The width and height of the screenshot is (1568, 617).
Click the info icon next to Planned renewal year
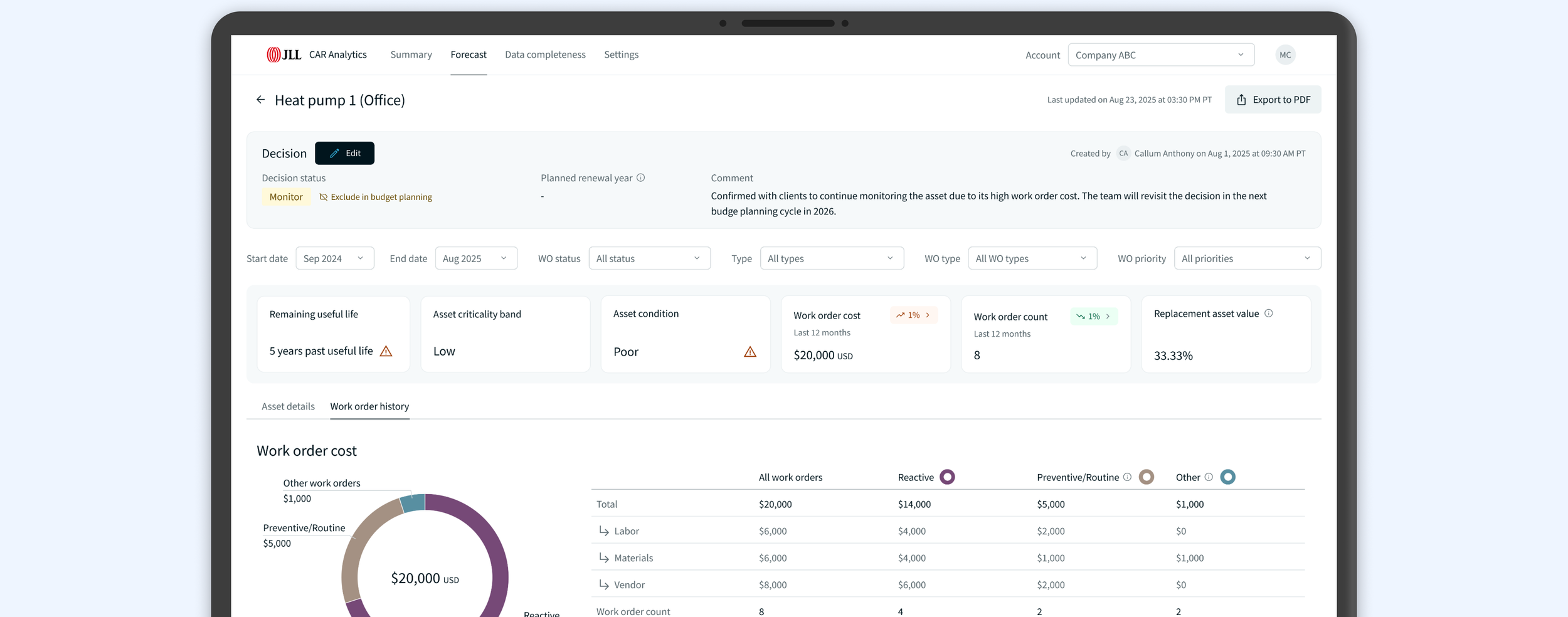tap(640, 177)
